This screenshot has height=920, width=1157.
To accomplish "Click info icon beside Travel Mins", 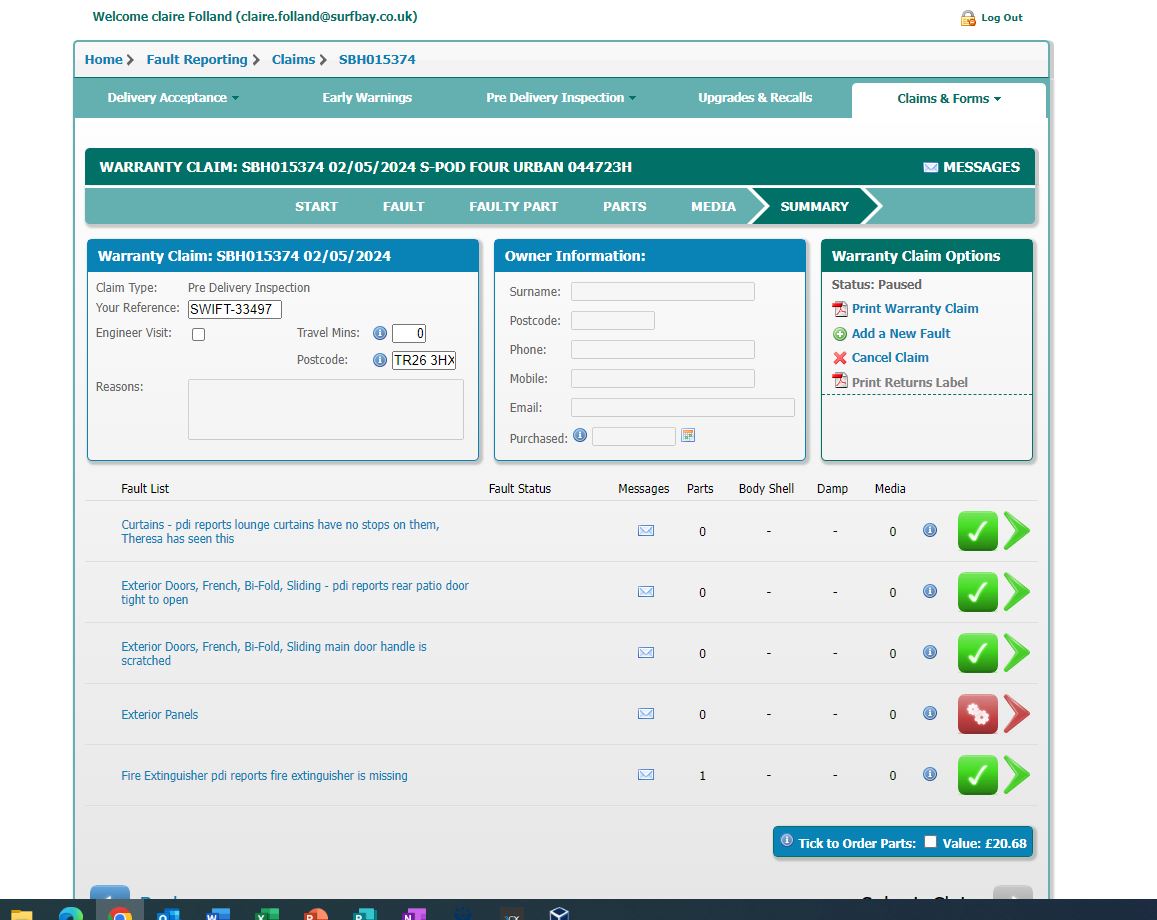I will [x=380, y=333].
